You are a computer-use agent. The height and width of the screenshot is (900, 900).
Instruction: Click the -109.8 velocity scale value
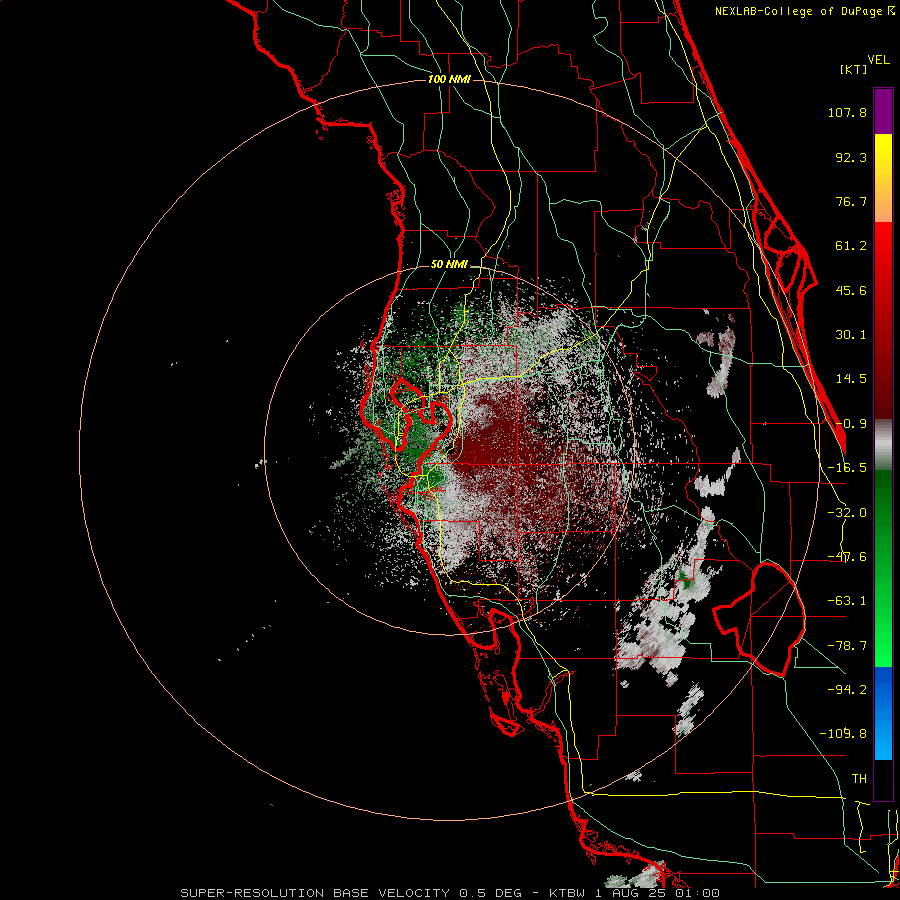[844, 734]
